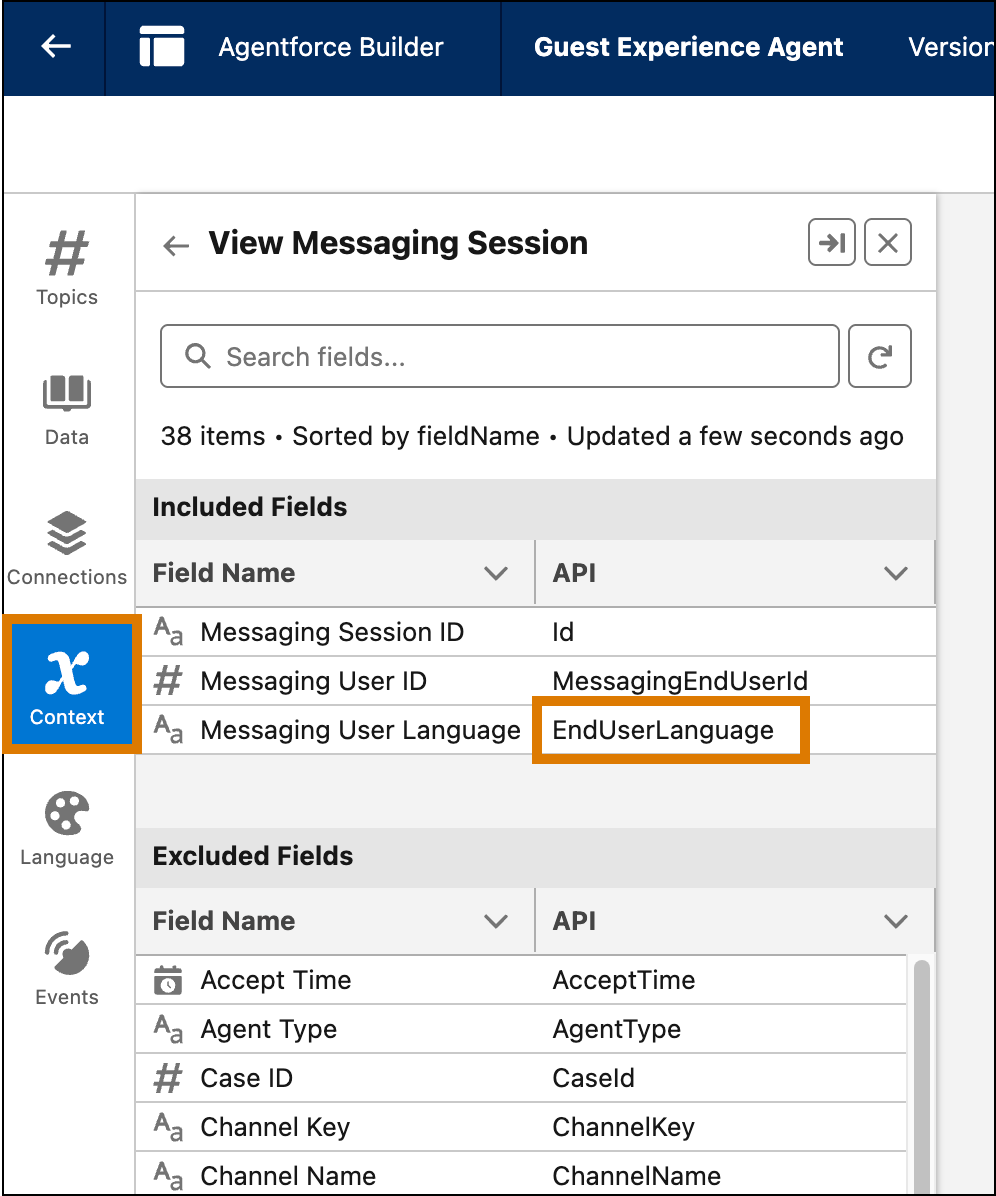Click the Agentforce Builder title
The height and width of the screenshot is (1196, 996).
[330, 47]
